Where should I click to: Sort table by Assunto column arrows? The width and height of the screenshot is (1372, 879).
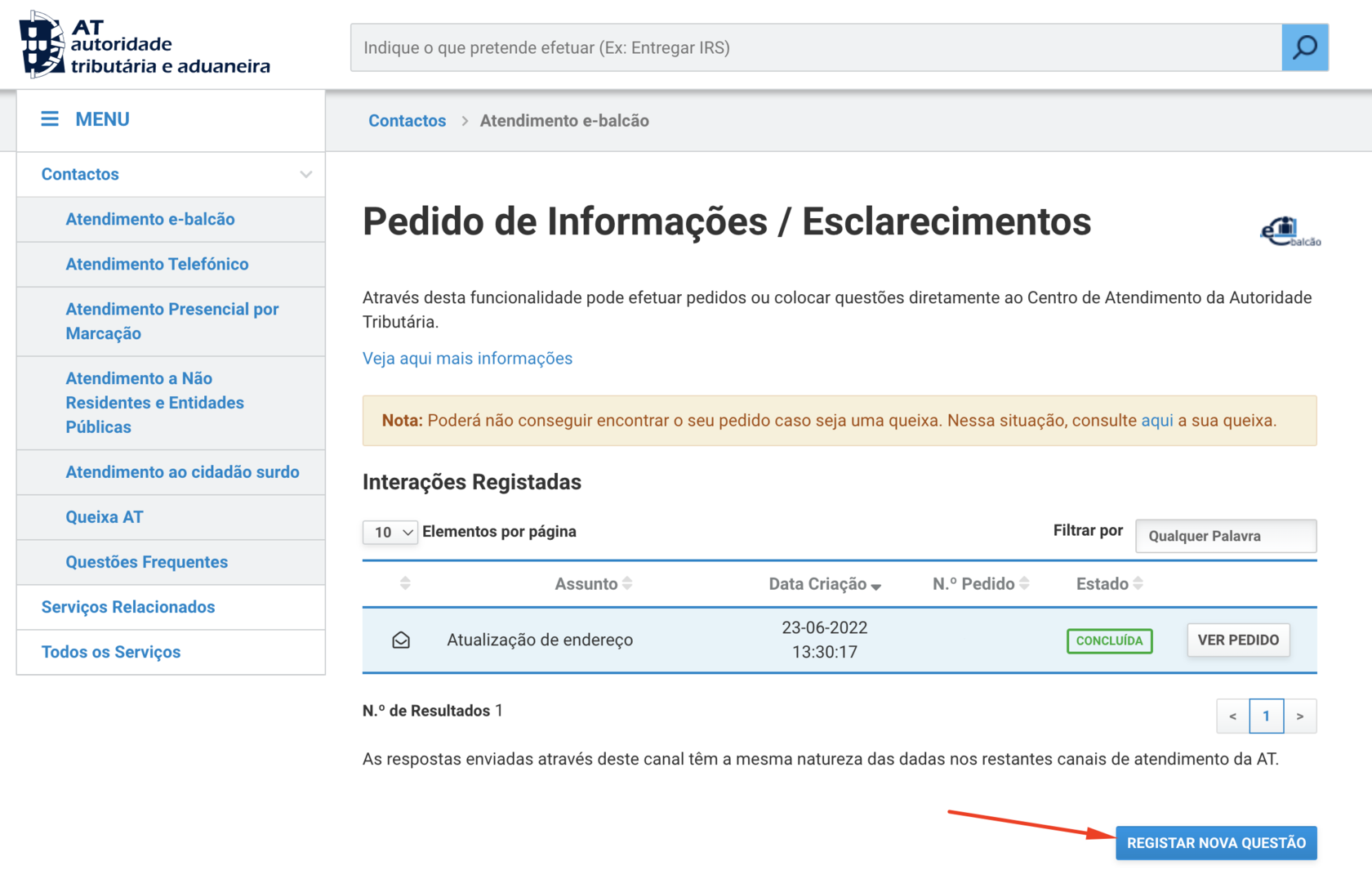627,584
